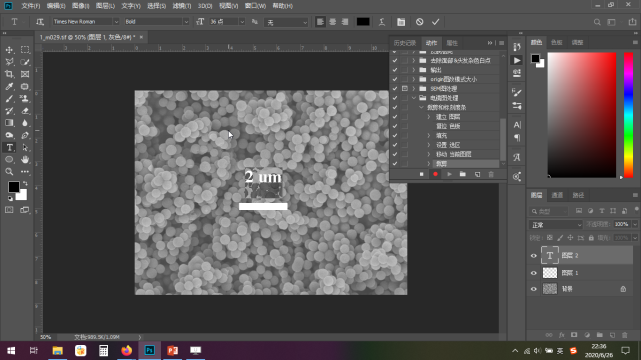Create warped text

click(382, 22)
